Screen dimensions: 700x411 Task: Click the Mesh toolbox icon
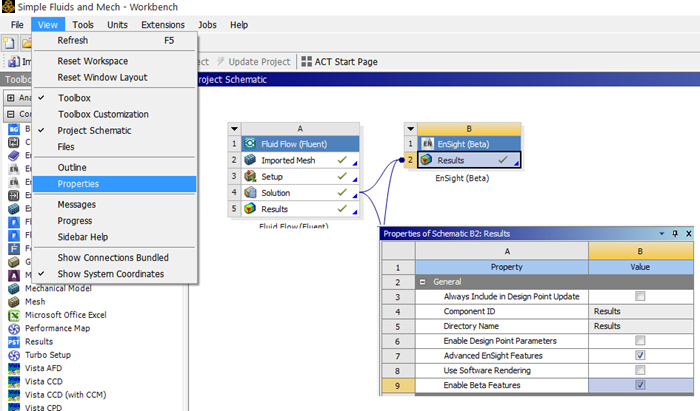(x=14, y=302)
